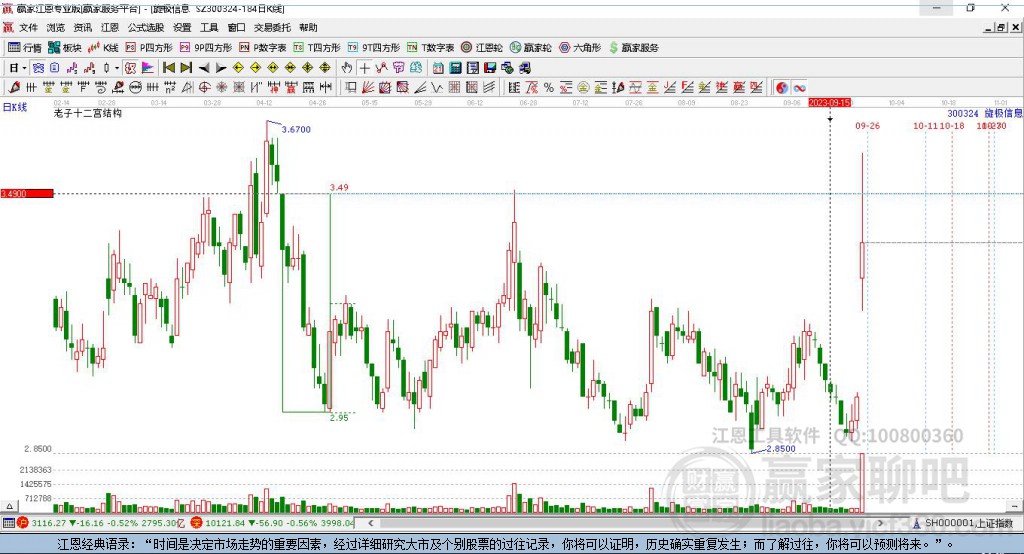Click the first yellow diamond arrow icon
1024x554 pixels.
pyautogui.click(x=238, y=68)
